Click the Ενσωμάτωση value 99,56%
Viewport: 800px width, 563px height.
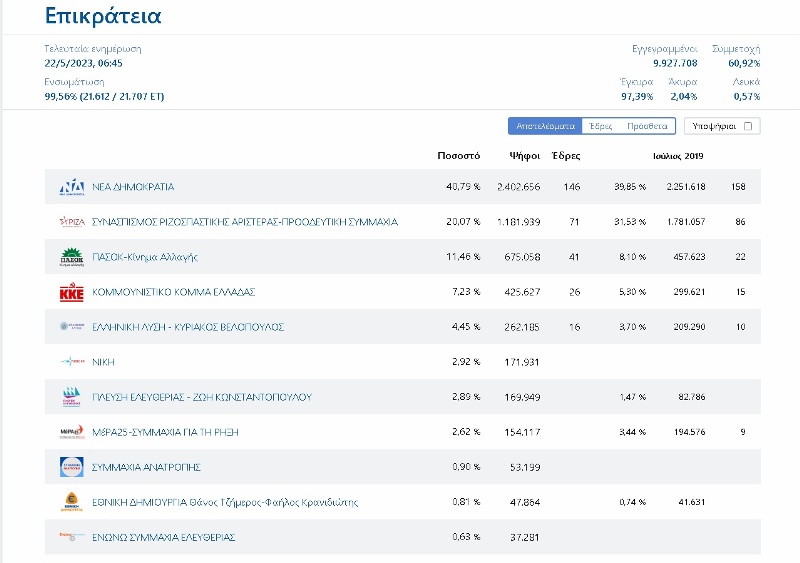point(104,96)
